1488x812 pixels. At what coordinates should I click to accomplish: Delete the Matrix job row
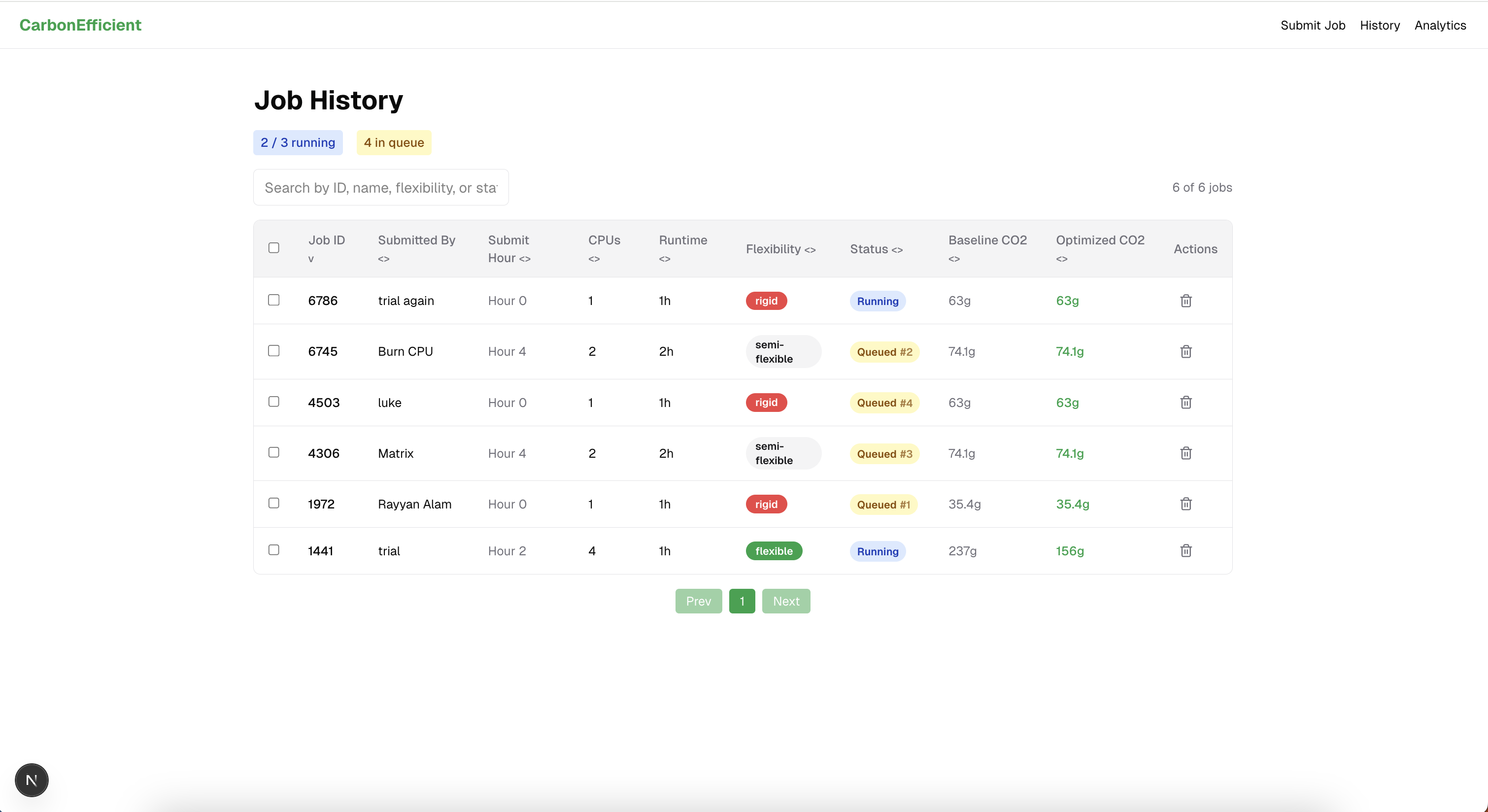tap(1186, 453)
